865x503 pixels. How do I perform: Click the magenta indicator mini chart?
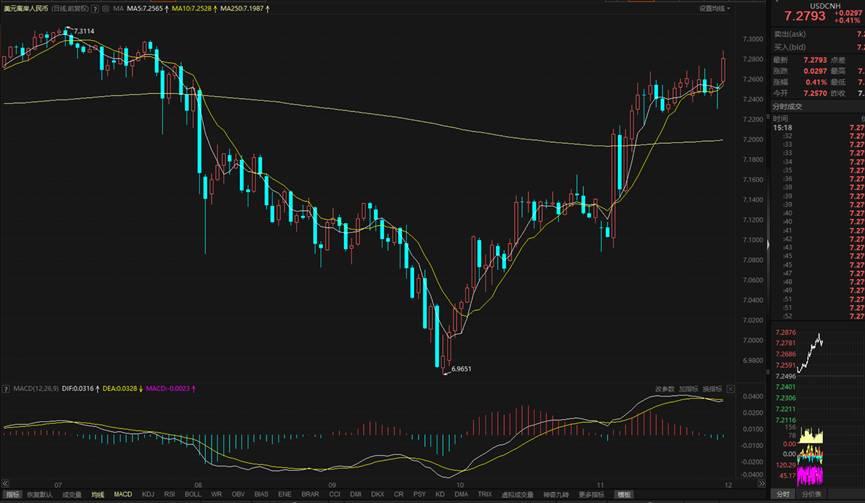810,475
